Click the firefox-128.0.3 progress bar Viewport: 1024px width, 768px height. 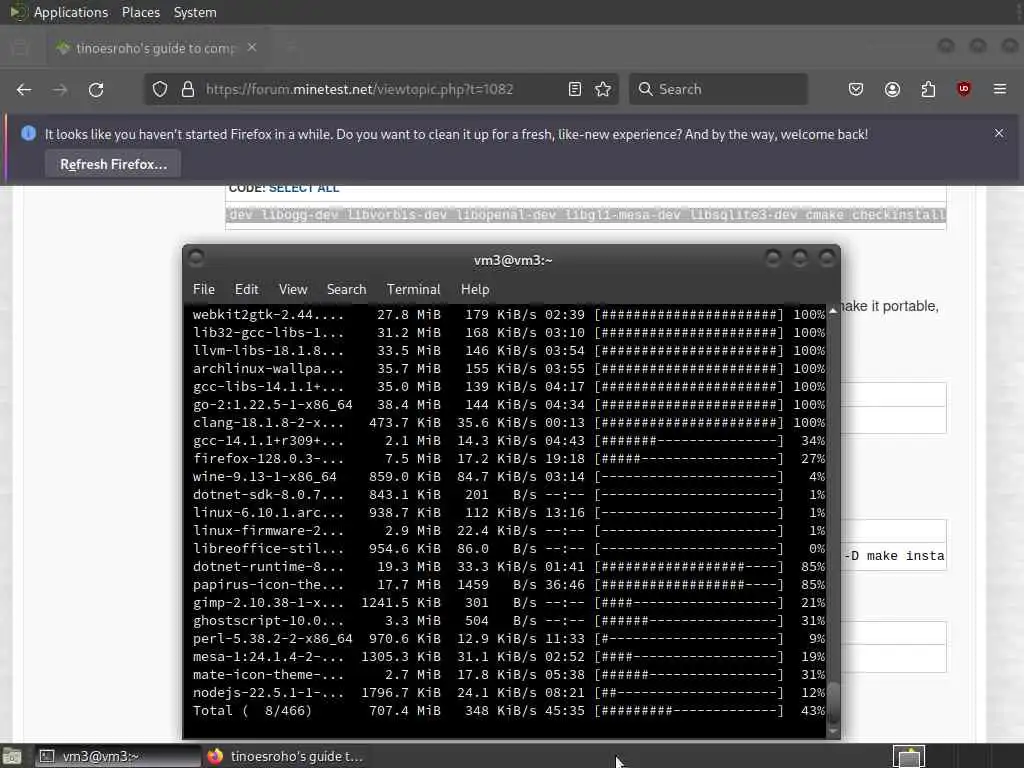click(x=689, y=458)
